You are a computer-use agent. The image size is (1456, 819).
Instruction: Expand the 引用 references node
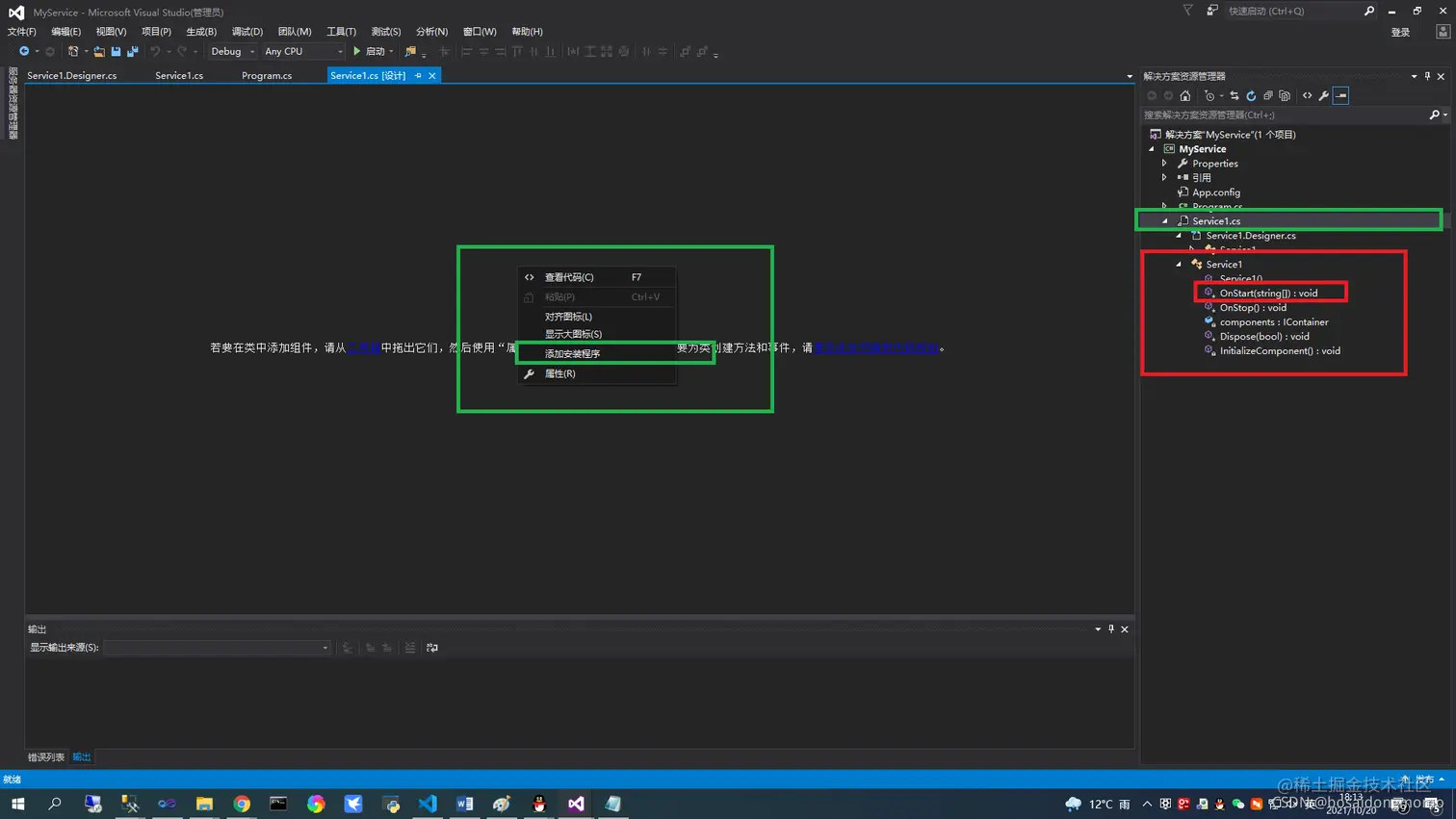coord(1165,177)
